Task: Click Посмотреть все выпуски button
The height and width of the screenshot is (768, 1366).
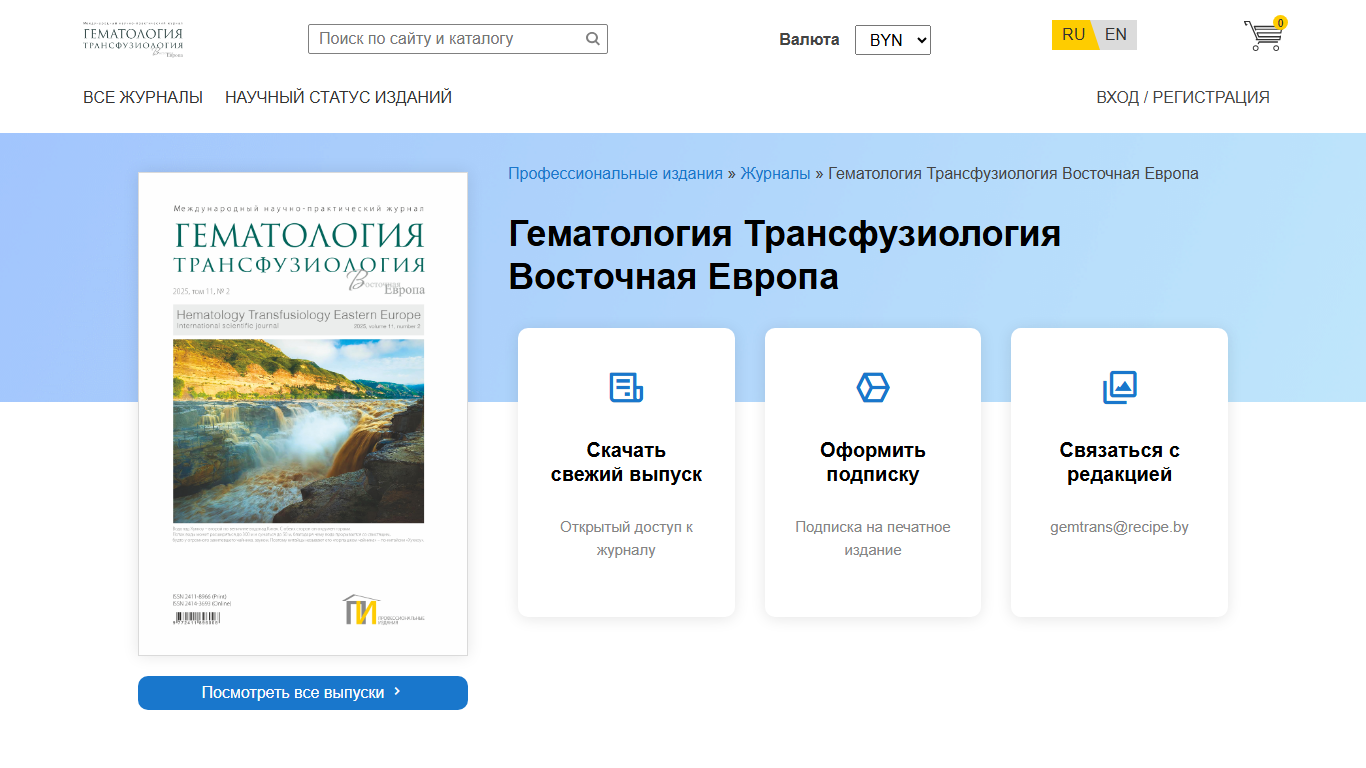Action: 303,693
